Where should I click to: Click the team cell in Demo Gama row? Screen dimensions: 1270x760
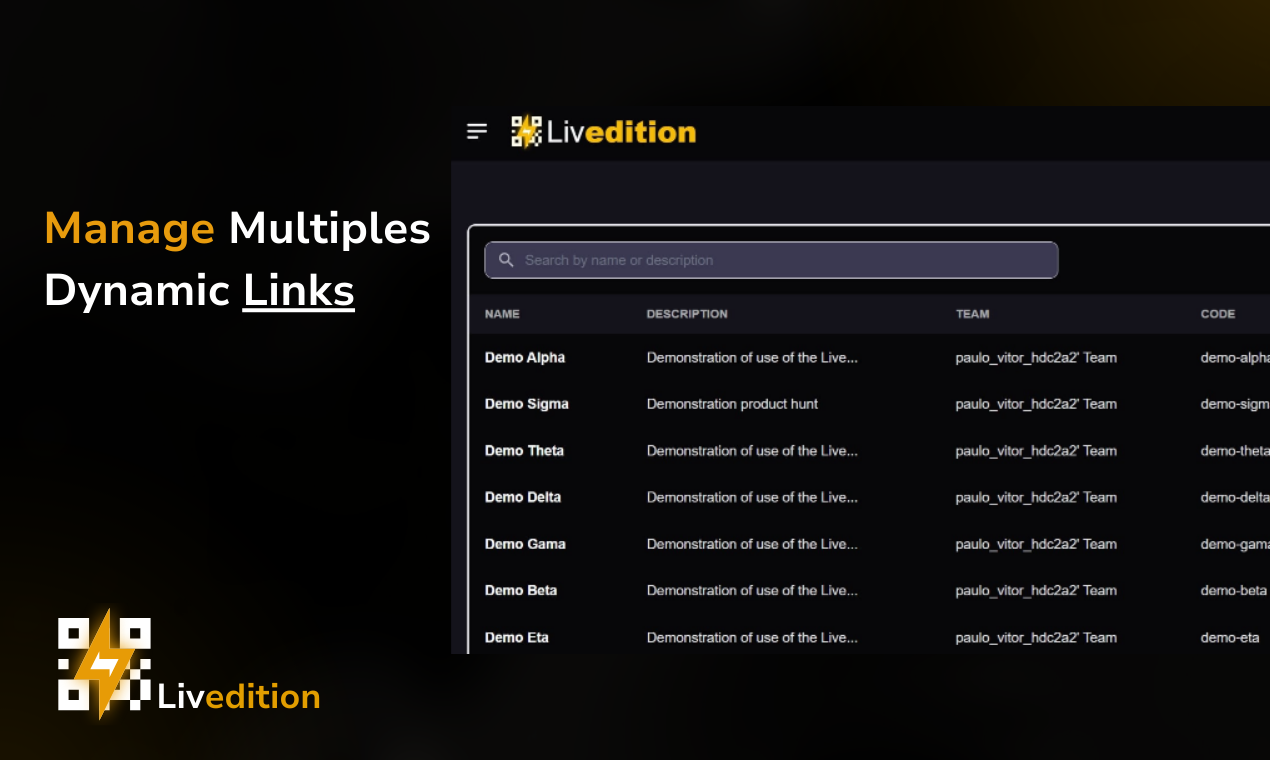pyautogui.click(x=1036, y=544)
